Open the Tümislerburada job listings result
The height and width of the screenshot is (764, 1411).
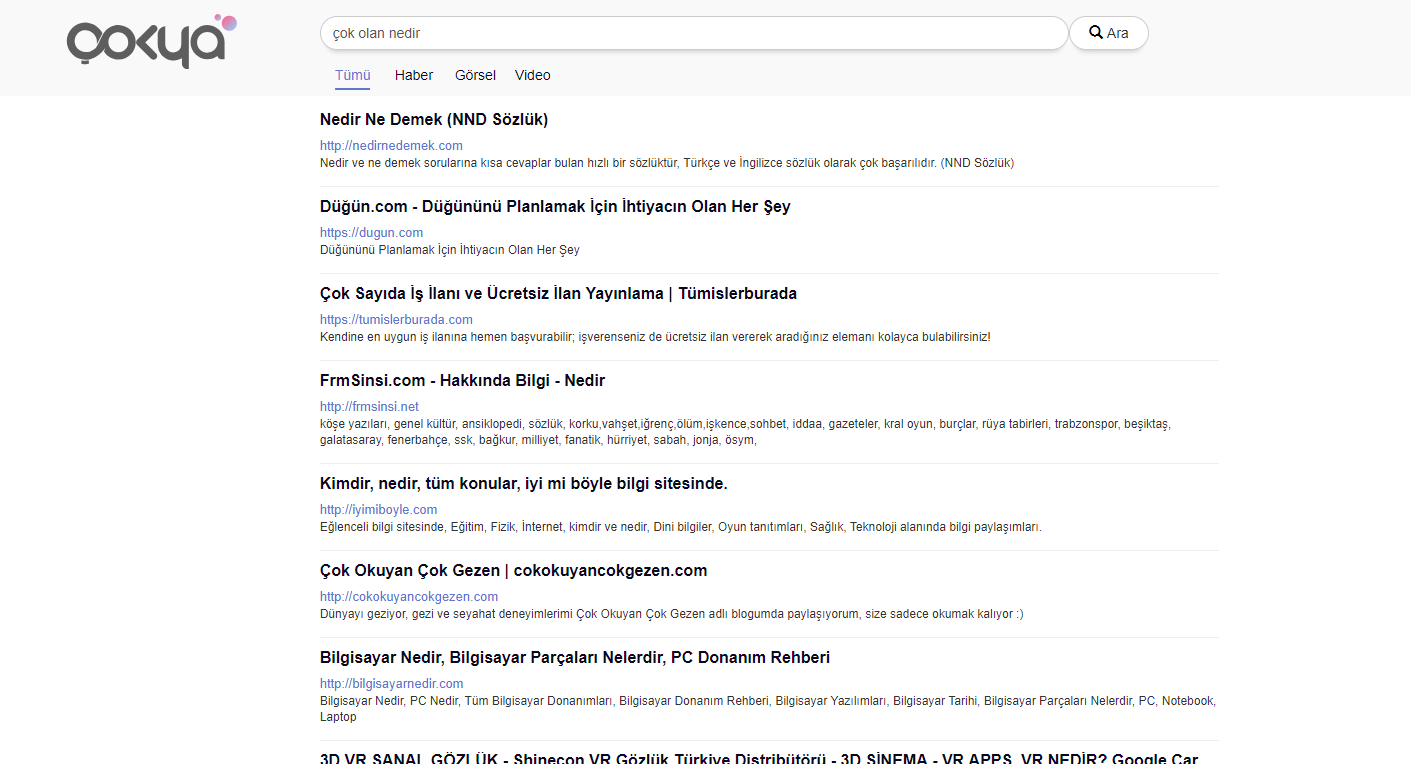tap(558, 294)
